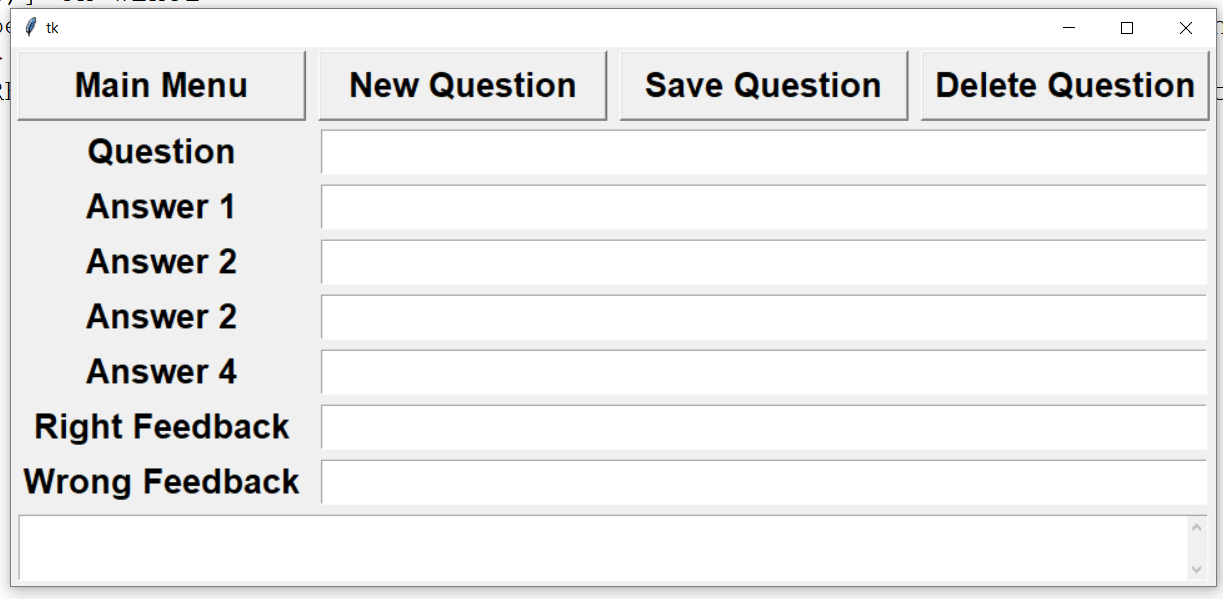Click the "Wrong Feedback" label text
Viewport: 1223px width, 599px height.
[161, 482]
